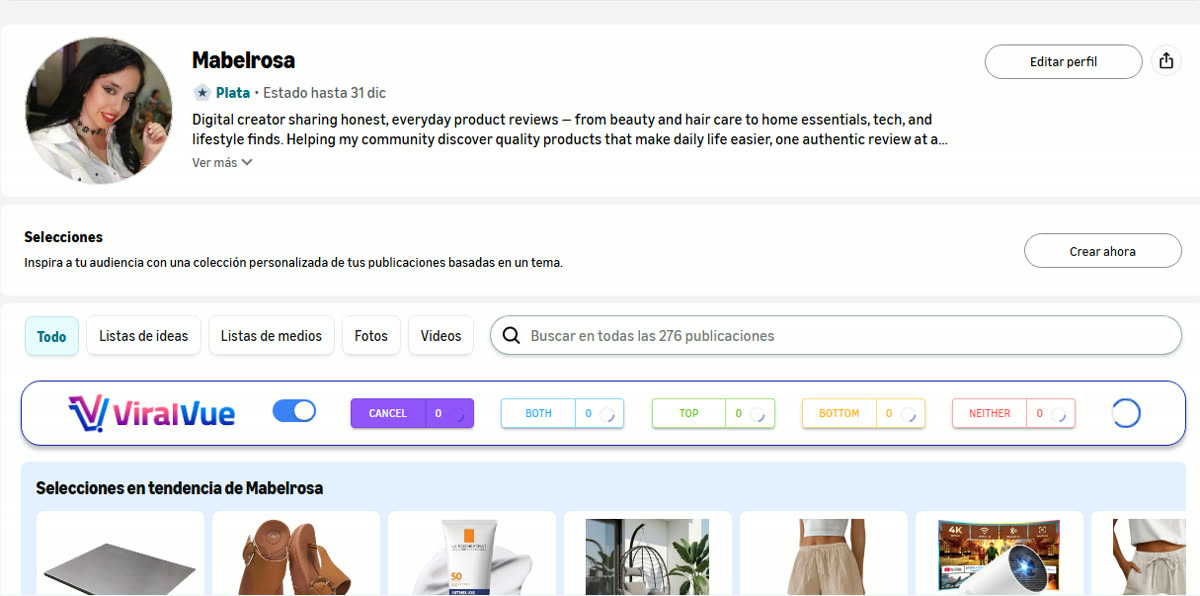
Task: Switch to the Videos tab
Action: (x=441, y=336)
